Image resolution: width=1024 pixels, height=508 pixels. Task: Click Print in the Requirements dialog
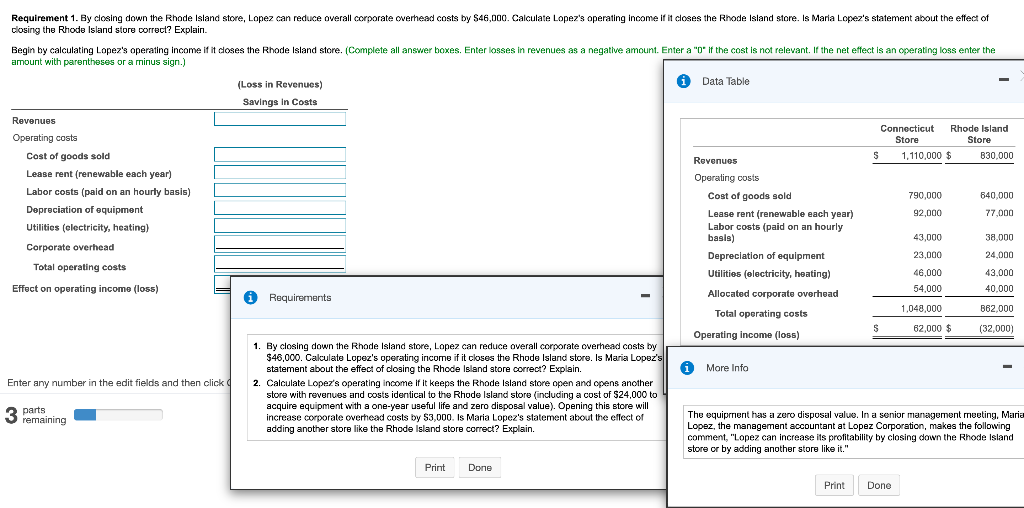(435, 468)
